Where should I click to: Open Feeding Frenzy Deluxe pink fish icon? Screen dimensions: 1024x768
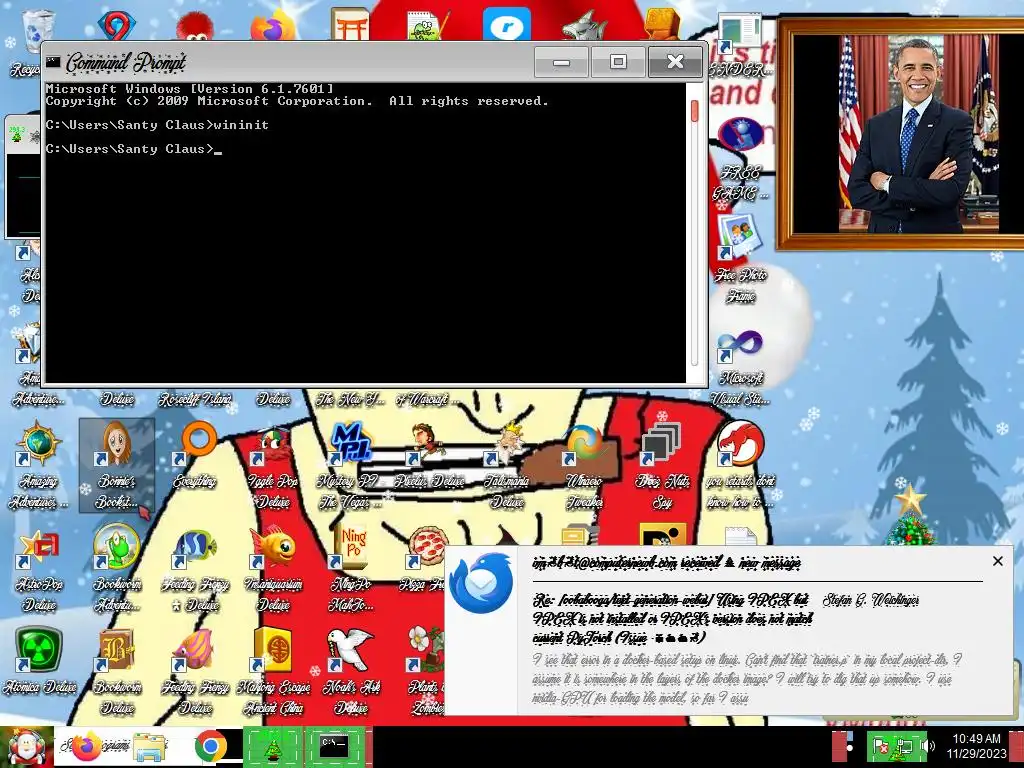(195, 671)
